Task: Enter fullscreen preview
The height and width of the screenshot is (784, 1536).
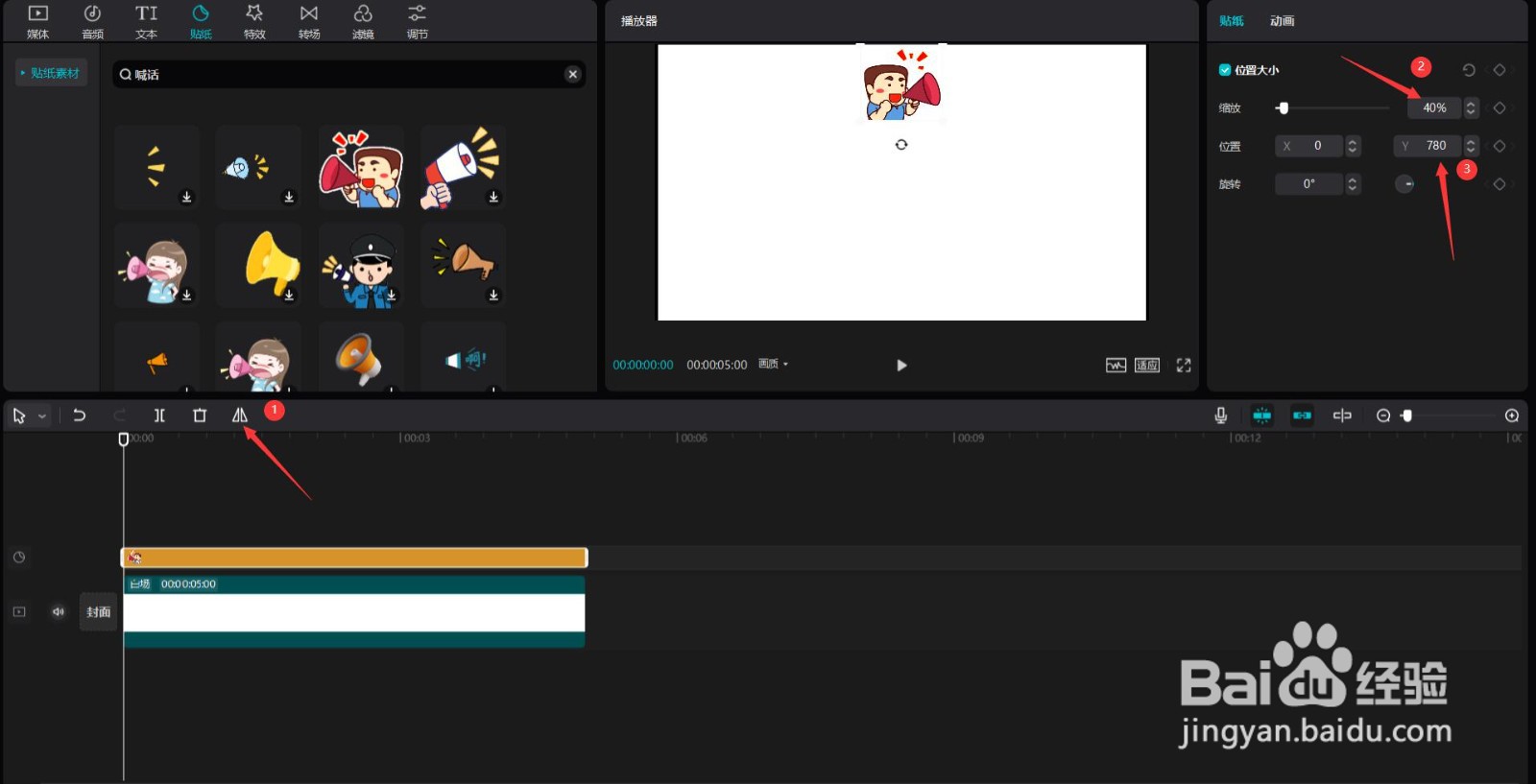Action: (x=1184, y=365)
